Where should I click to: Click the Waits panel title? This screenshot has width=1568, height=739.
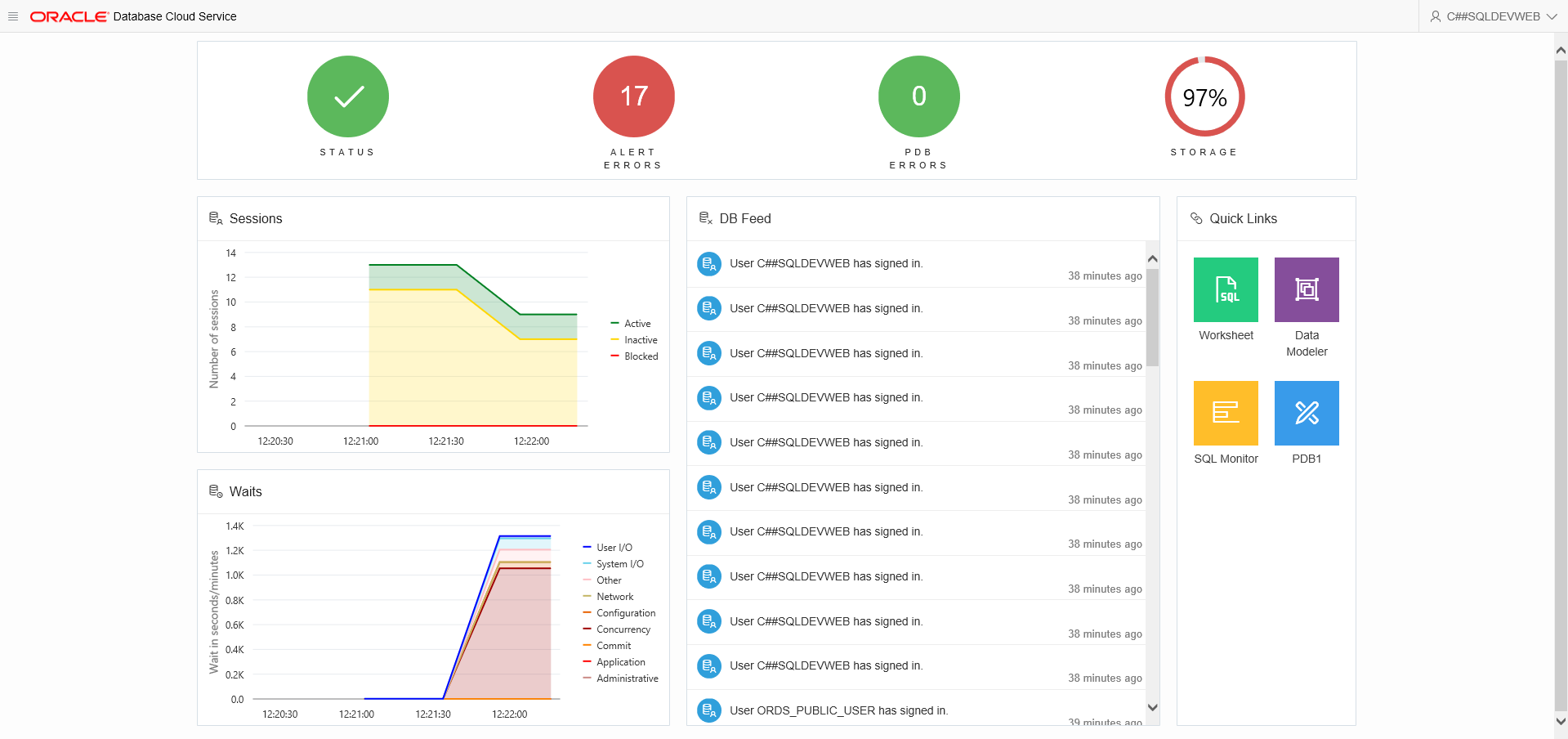pos(246,491)
